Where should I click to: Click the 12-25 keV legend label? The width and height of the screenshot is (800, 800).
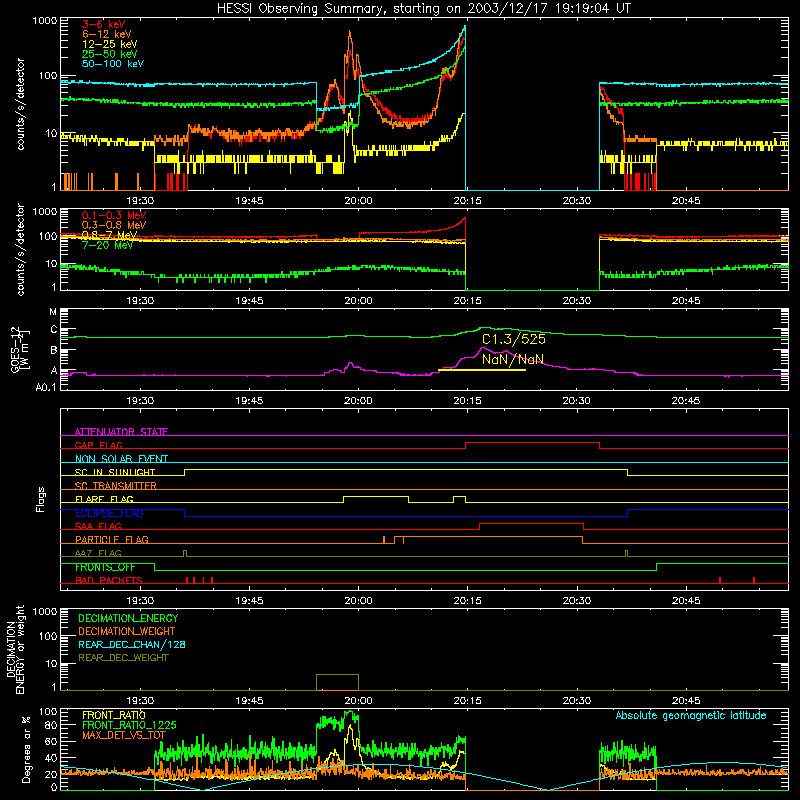tap(110, 44)
